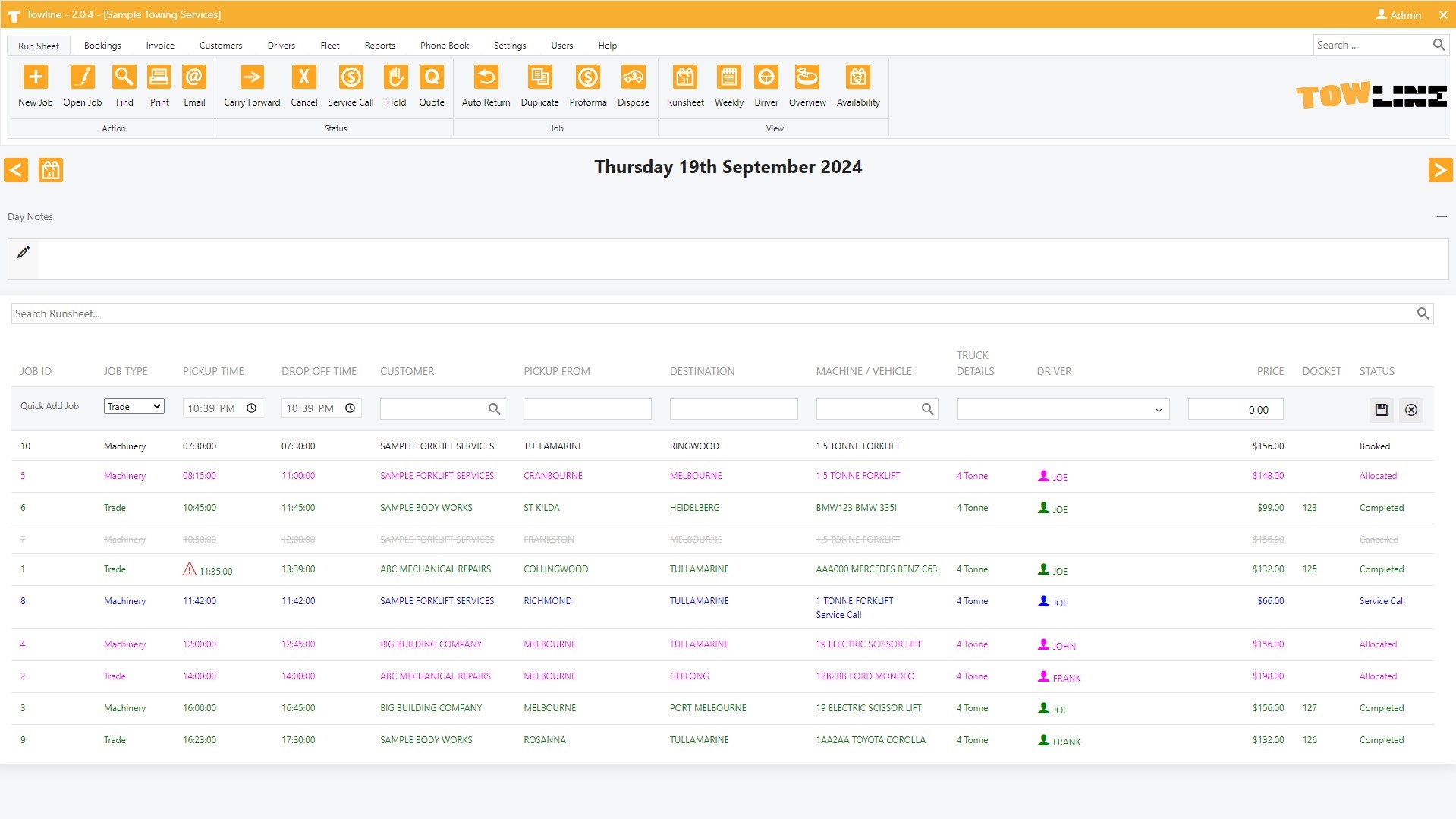Click the Search Runsheet field
The width and height of the screenshot is (1456, 819).
pyautogui.click(x=713, y=313)
